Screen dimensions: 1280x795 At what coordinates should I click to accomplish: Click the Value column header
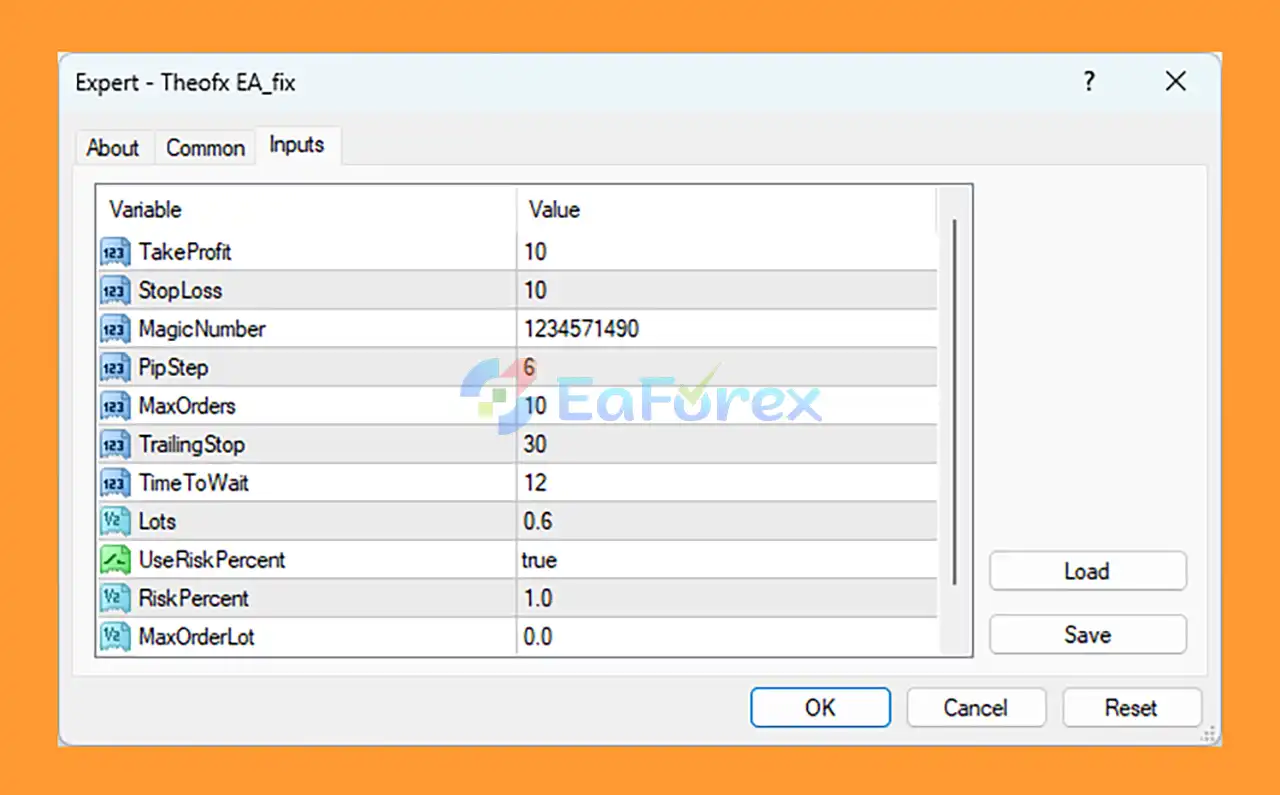click(554, 210)
